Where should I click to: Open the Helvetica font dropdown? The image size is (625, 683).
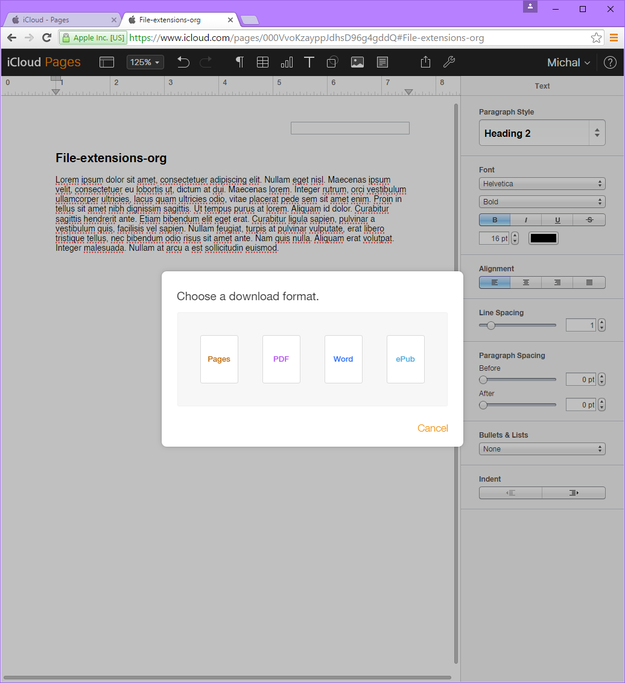(542, 183)
